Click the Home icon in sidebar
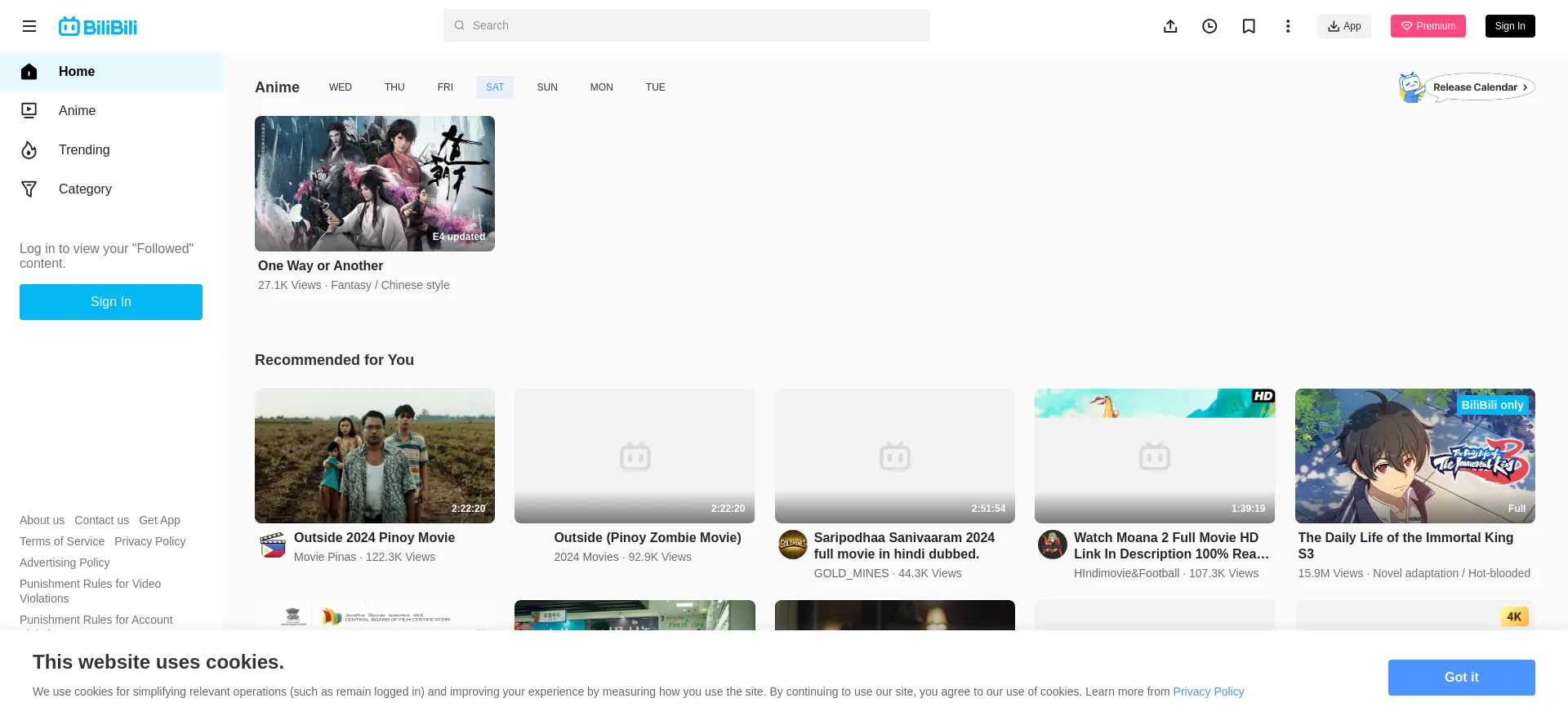The image size is (1568, 725). click(x=29, y=72)
